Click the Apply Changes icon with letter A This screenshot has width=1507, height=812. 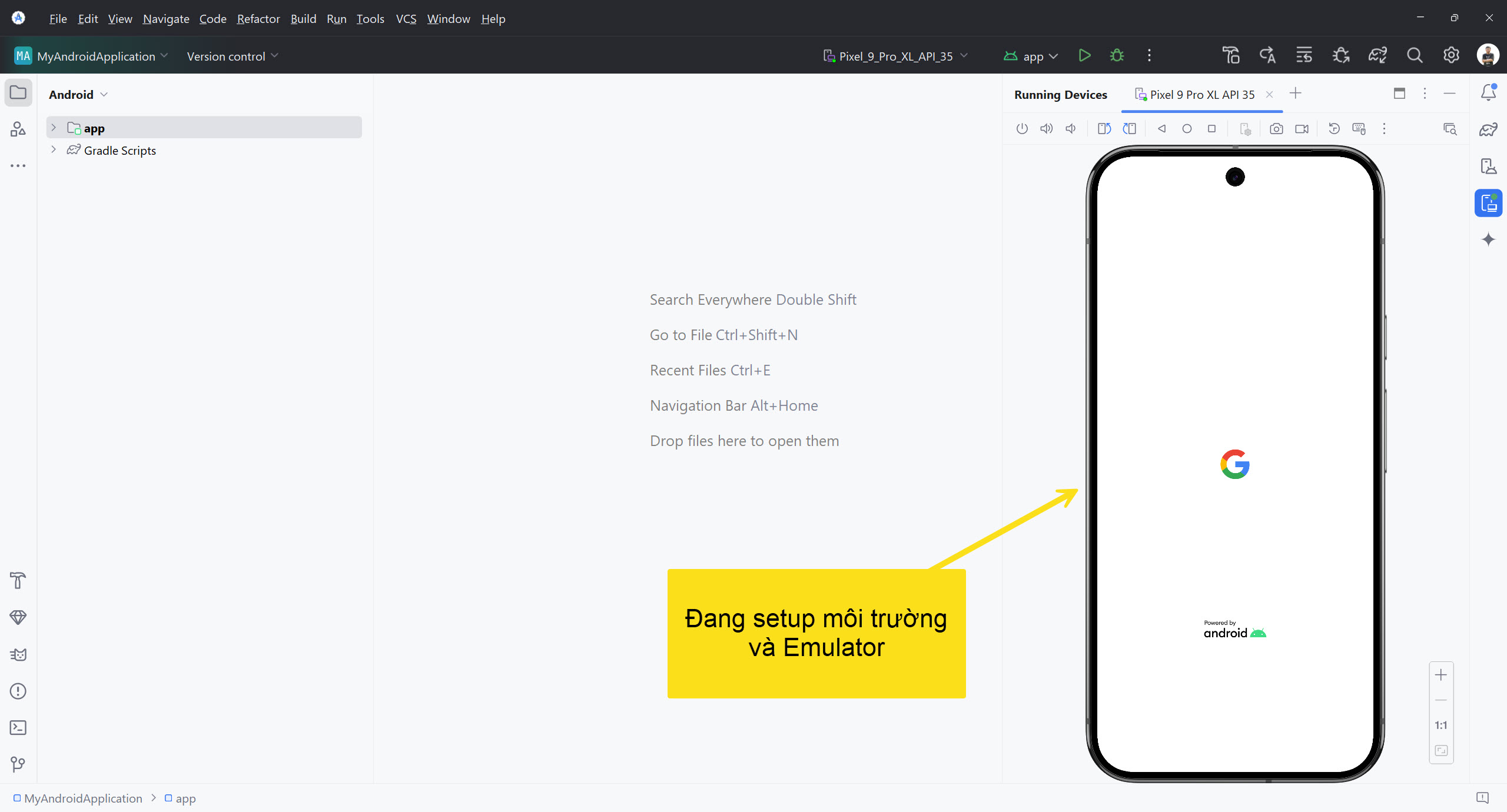(x=1267, y=56)
